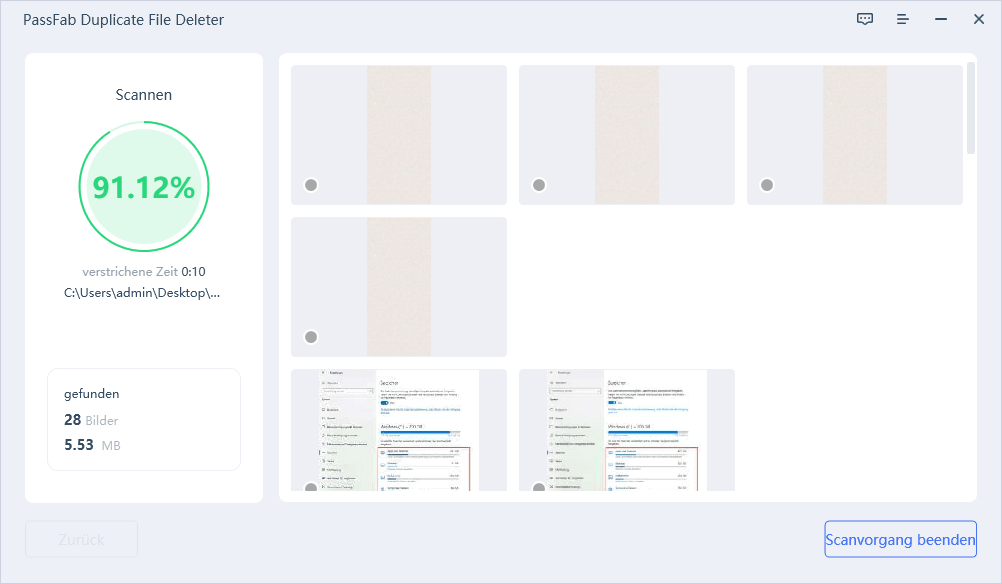
Task: Tick the selection circle on the second beige thumbnail
Action: 539,185
